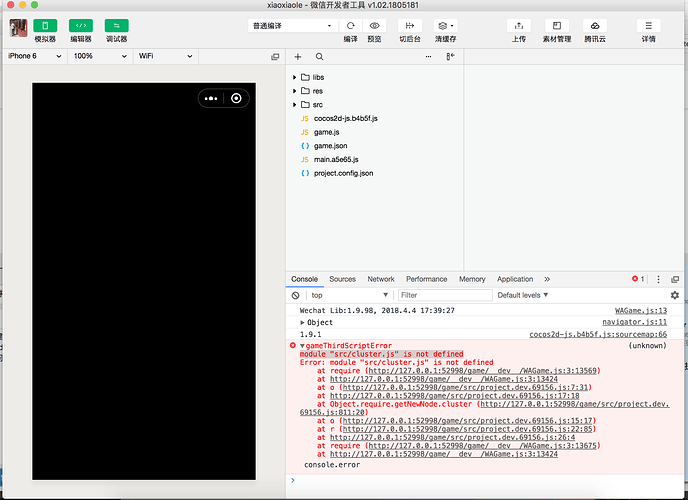Expand the res folder
The height and width of the screenshot is (500, 688).
[x=294, y=91]
